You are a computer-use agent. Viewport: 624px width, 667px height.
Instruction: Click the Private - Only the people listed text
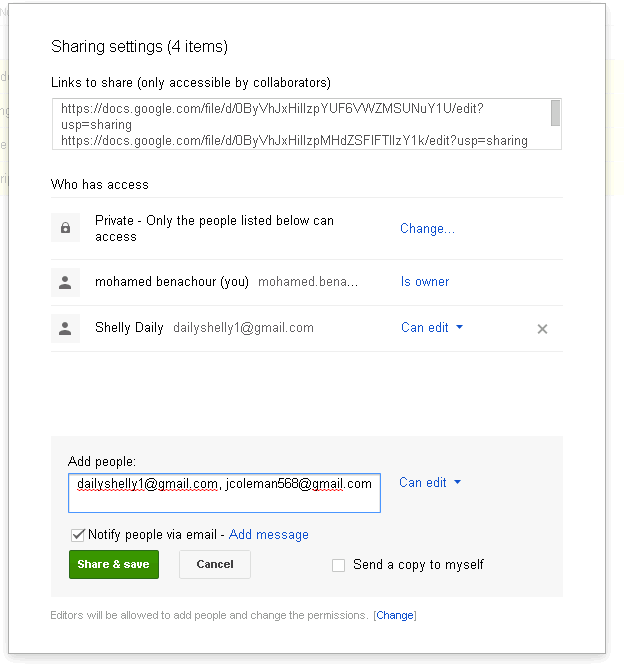214,228
